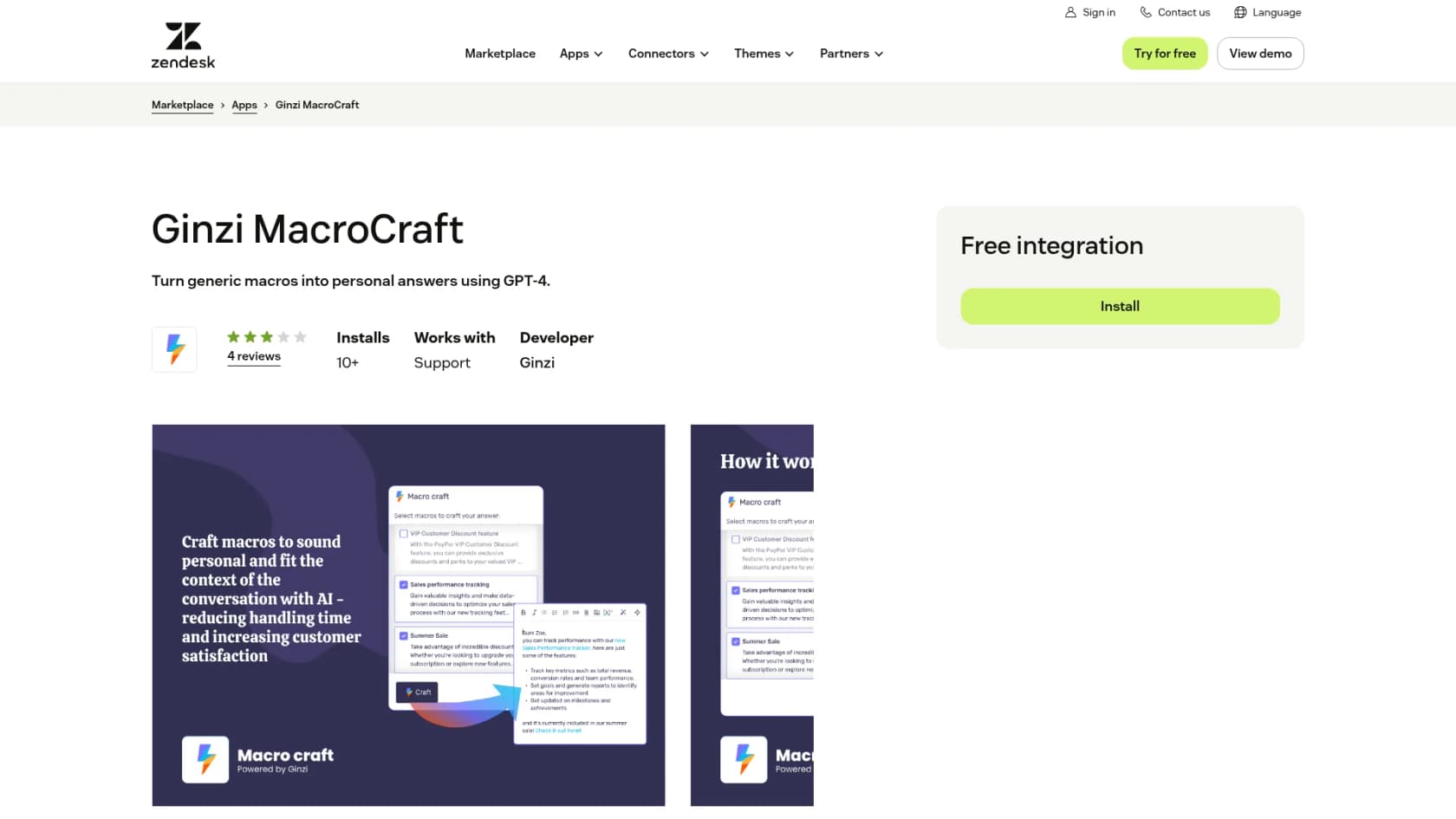Click the Support works-with value
The image size is (1456, 819).
pyautogui.click(x=442, y=363)
